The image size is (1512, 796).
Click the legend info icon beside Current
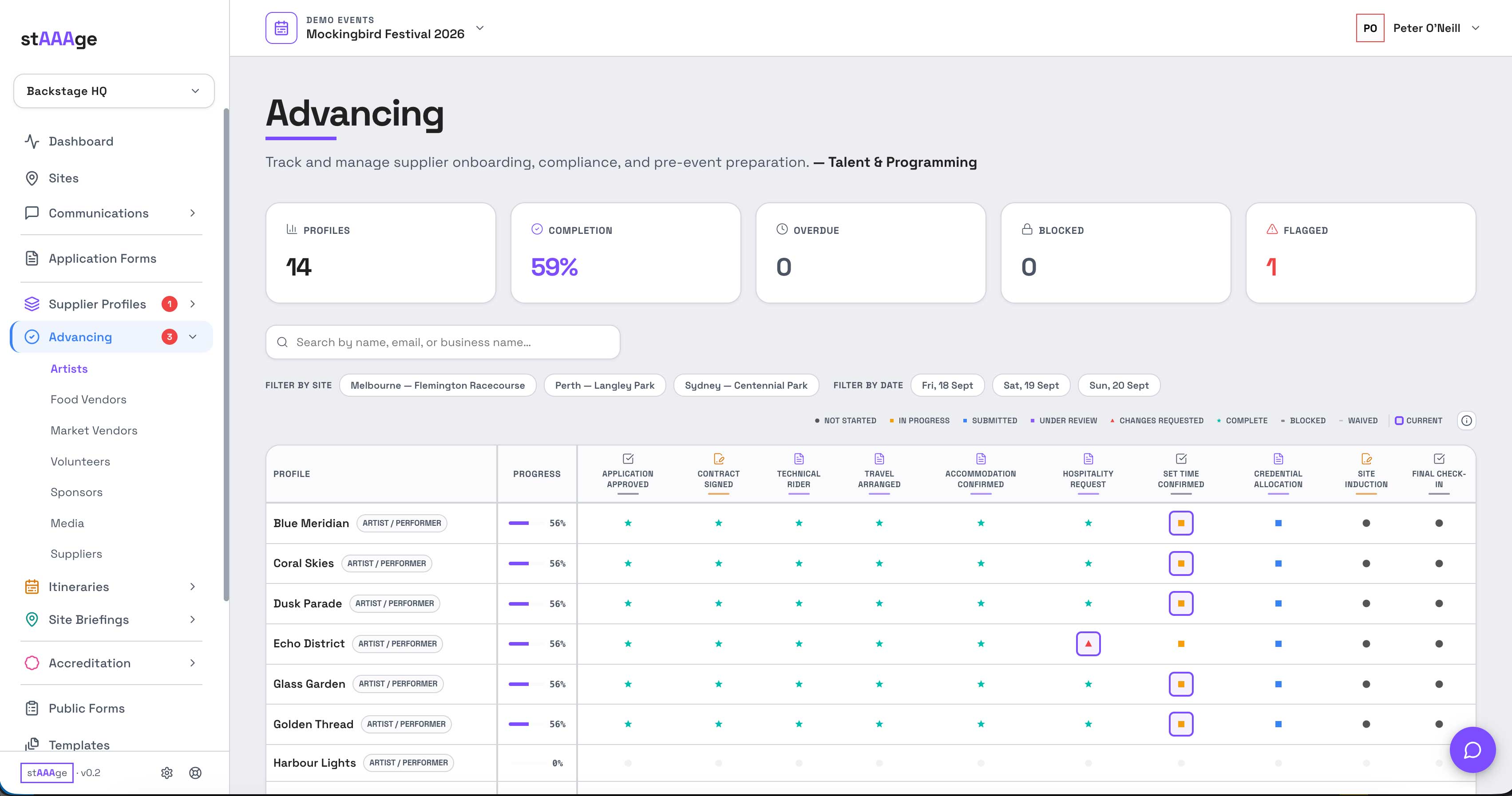[x=1466, y=421]
